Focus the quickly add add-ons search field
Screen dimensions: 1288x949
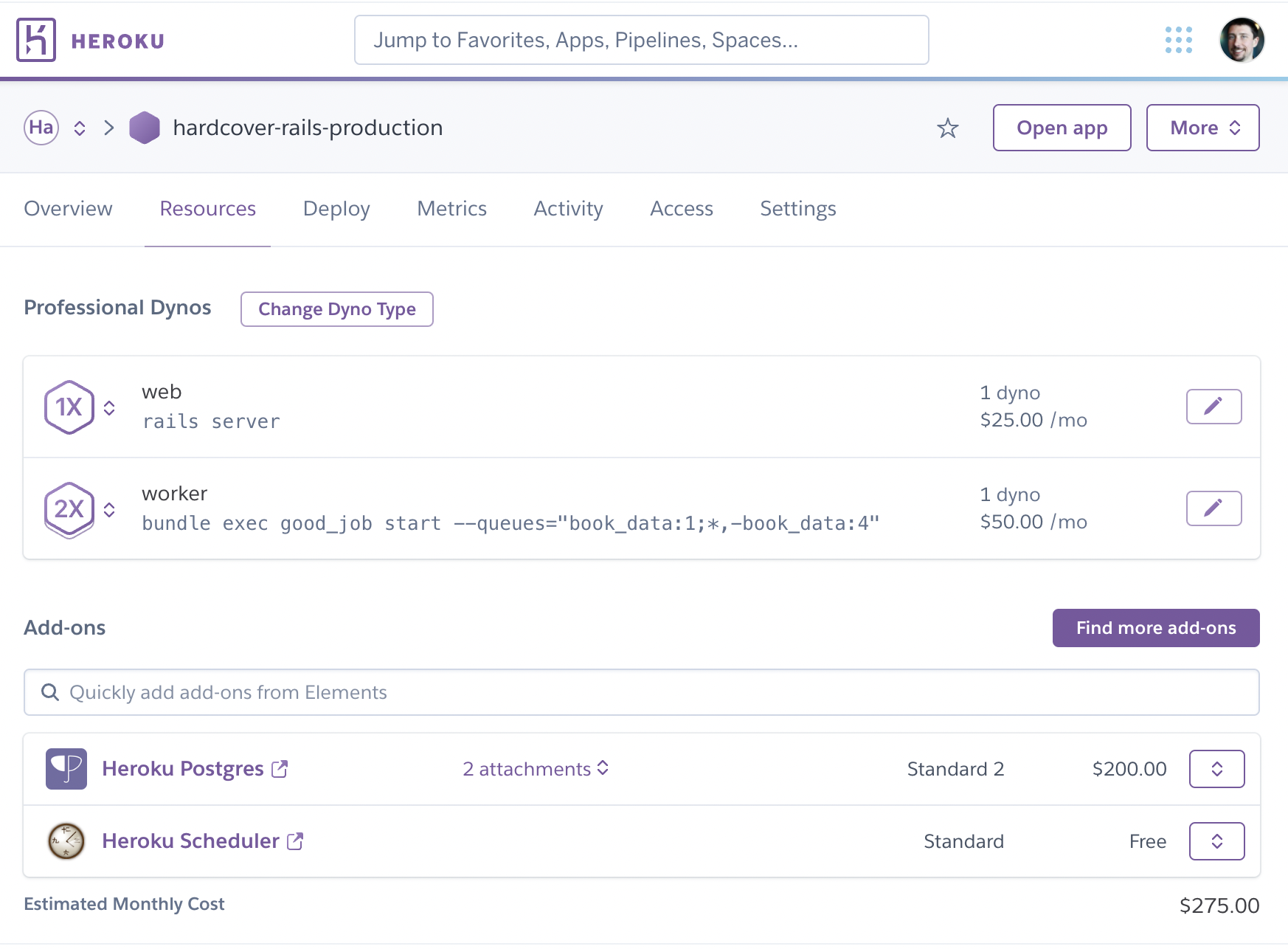(642, 692)
